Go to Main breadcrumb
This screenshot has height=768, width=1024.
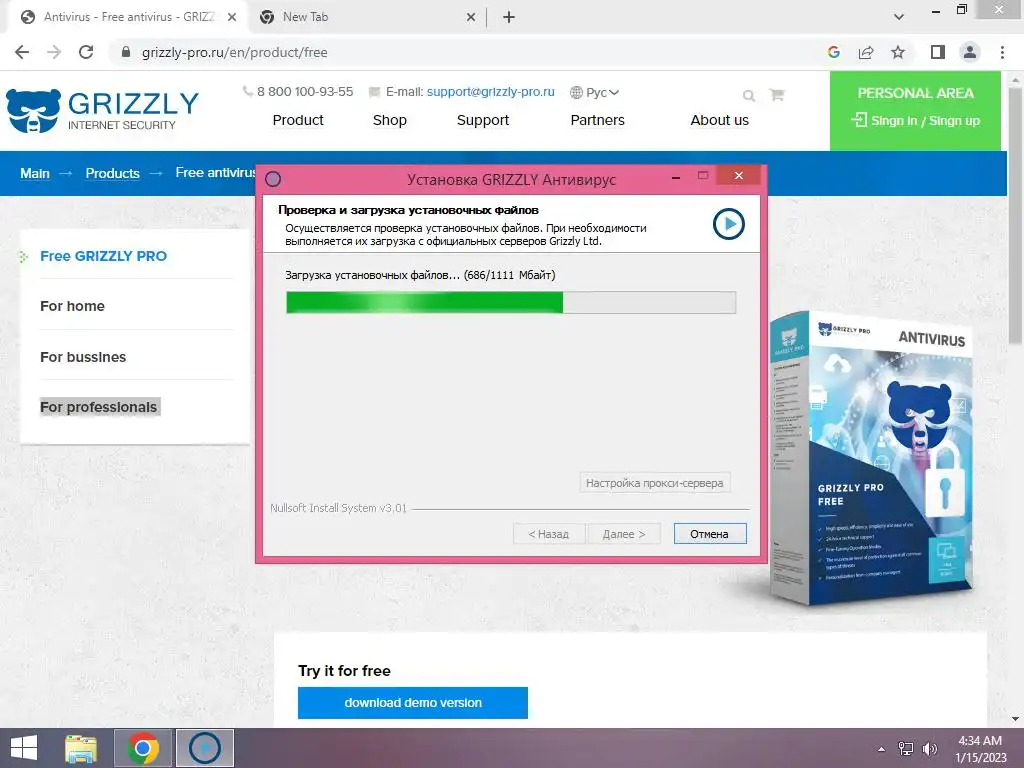pyautogui.click(x=35, y=173)
